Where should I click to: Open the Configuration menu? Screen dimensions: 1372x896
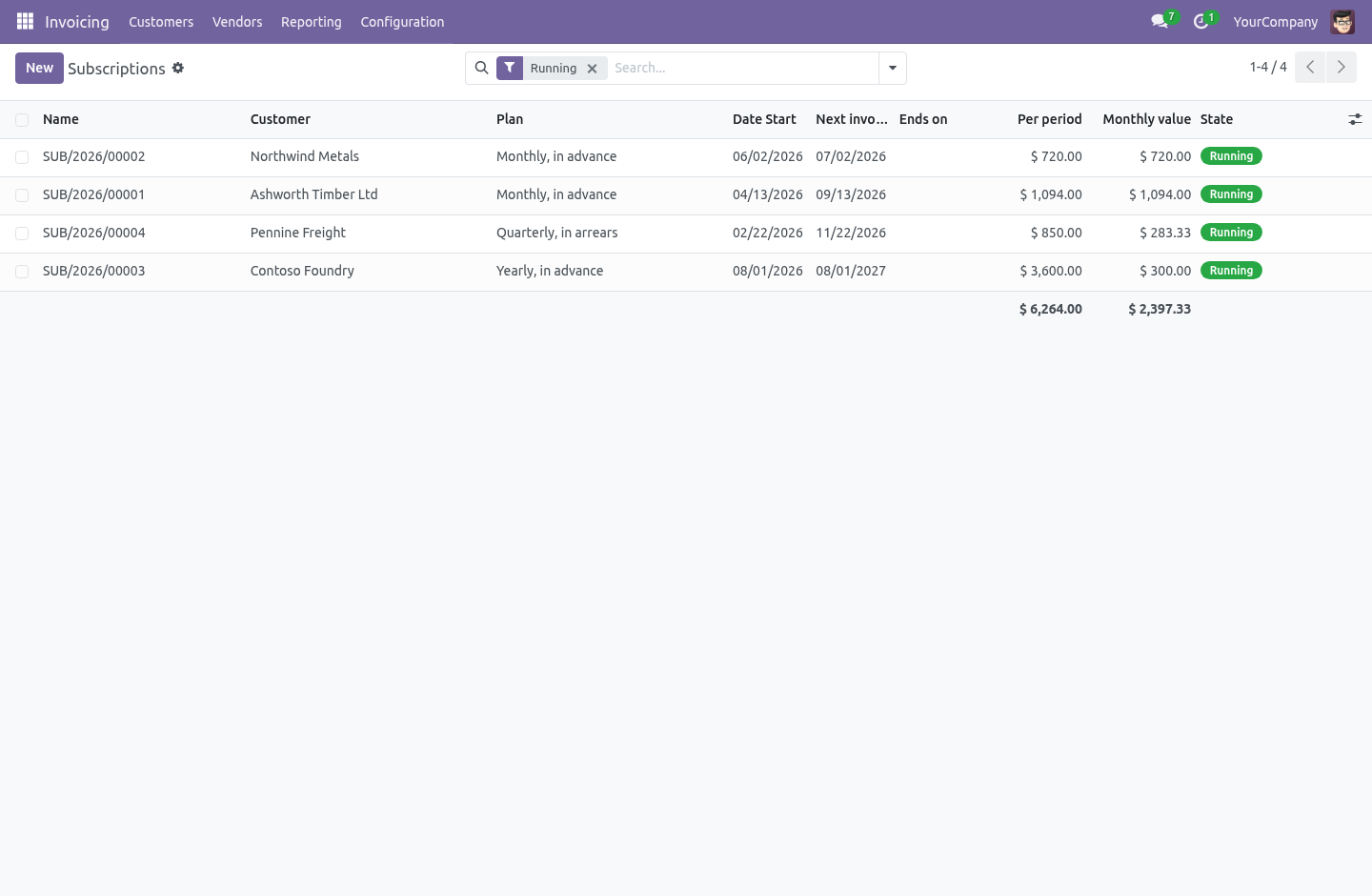tap(402, 21)
